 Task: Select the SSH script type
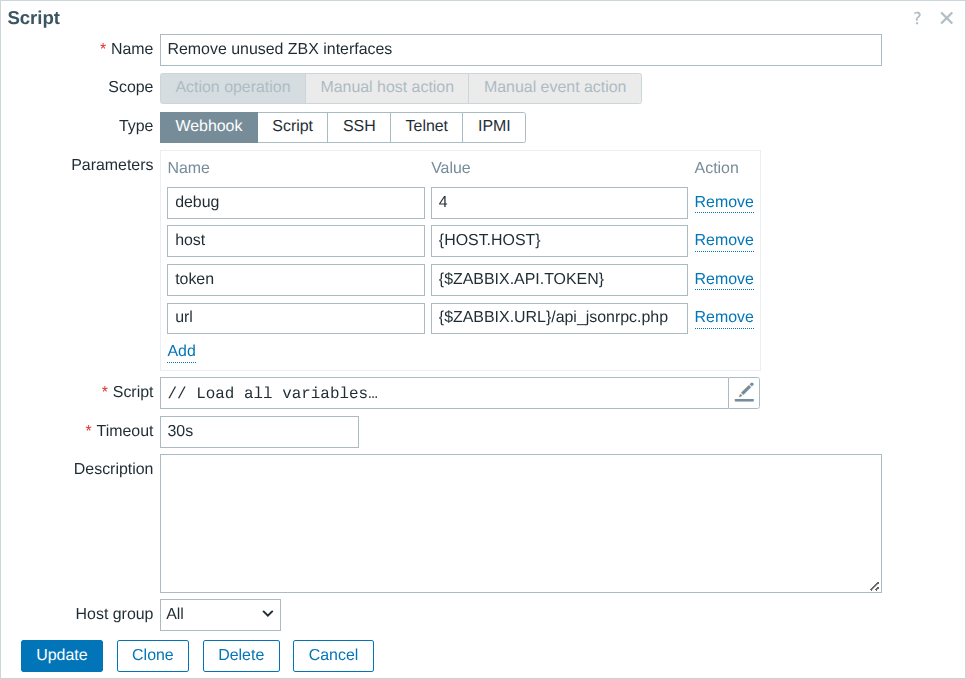[358, 127]
